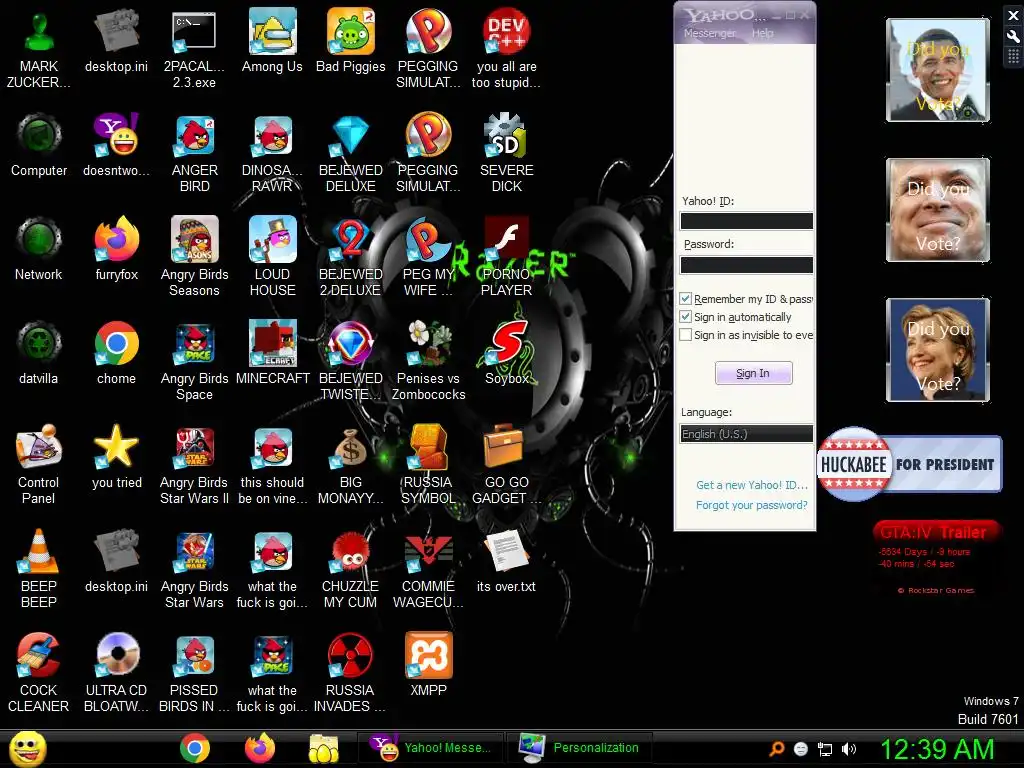The height and width of the screenshot is (768, 1024).
Task: Toggle Sign in automatically checkbox
Action: coord(686,317)
